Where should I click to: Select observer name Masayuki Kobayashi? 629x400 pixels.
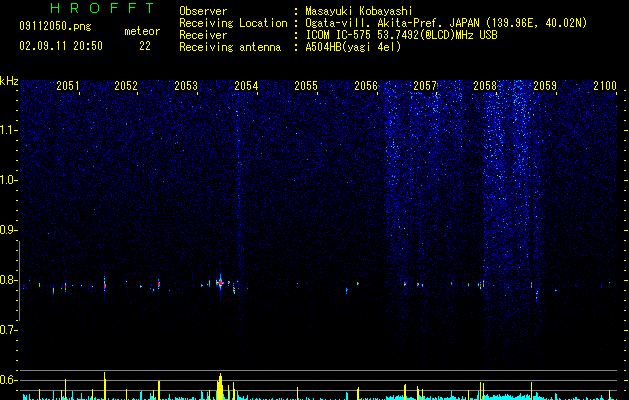pos(359,11)
